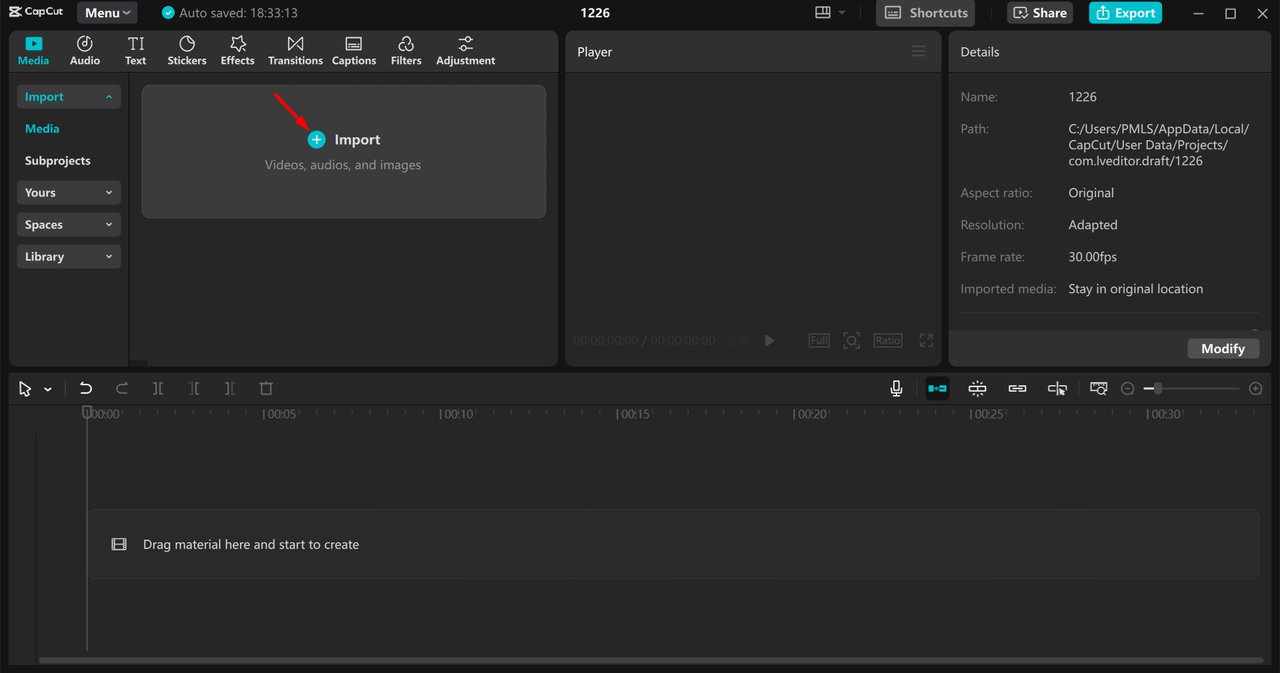This screenshot has height=673, width=1280.
Task: Collapse the Import section in sidebar
Action: pos(69,97)
